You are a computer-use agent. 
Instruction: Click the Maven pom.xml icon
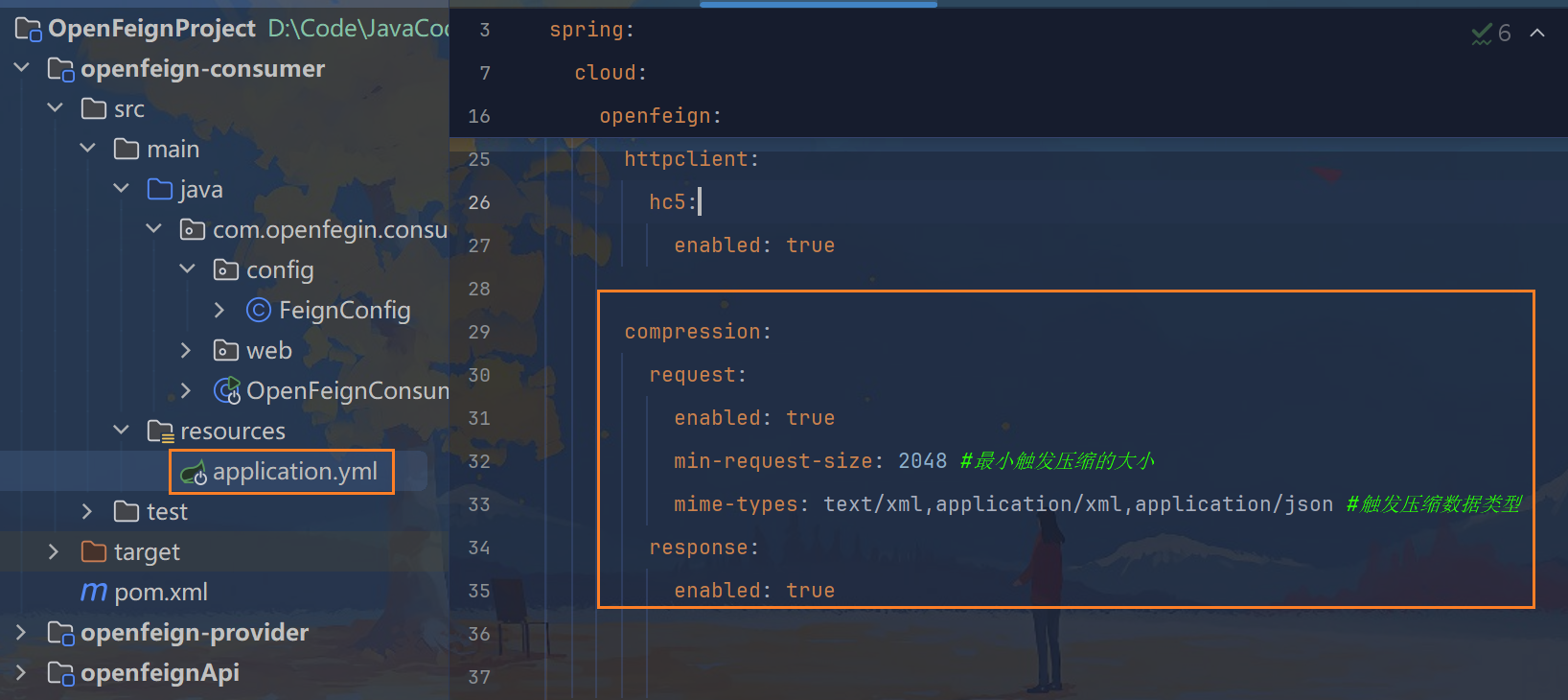click(94, 592)
